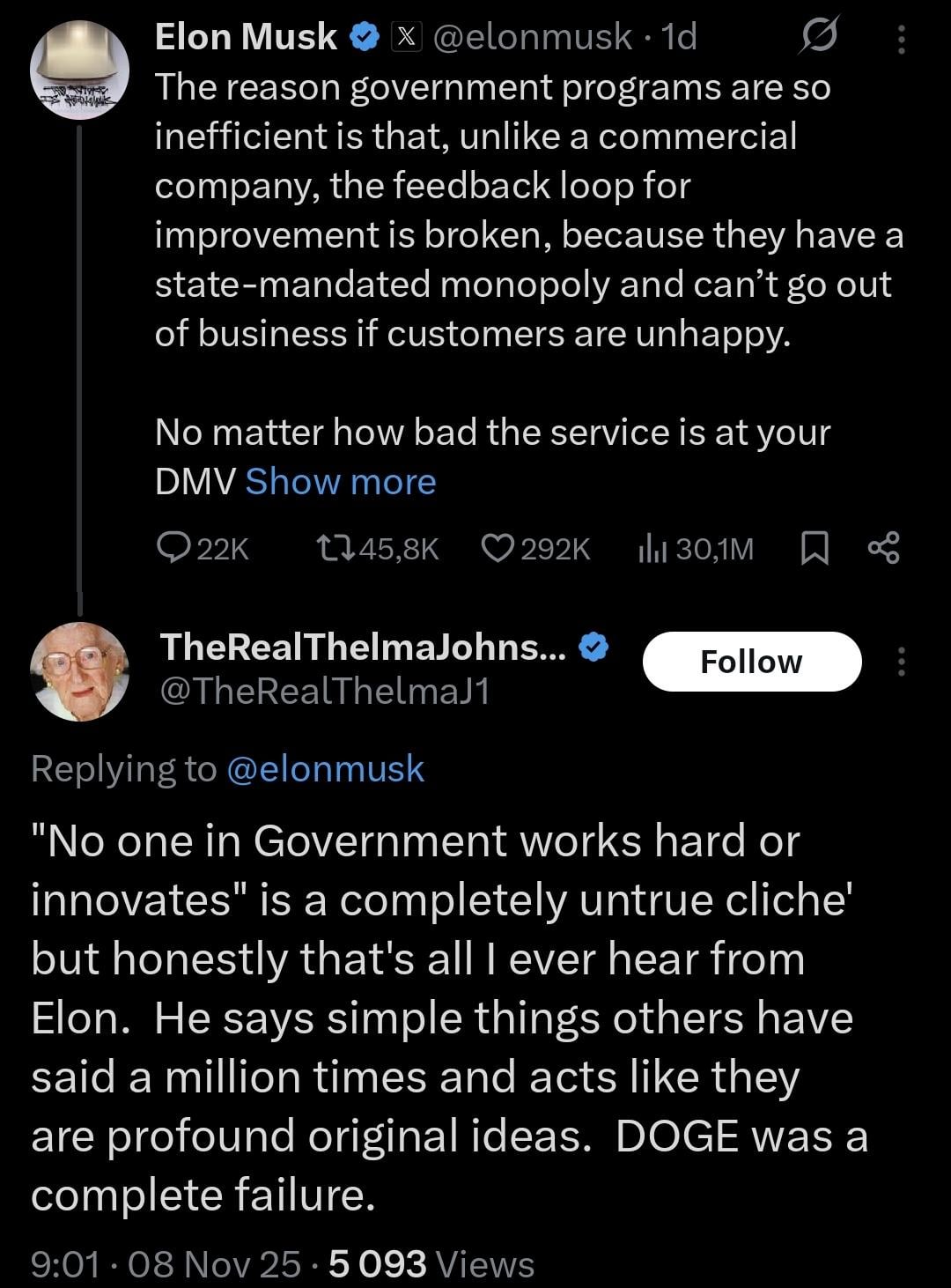This screenshot has height=1288, width=951.
Task: Click TheRealThelmaJohns verified checkmark badge
Action: [x=595, y=648]
